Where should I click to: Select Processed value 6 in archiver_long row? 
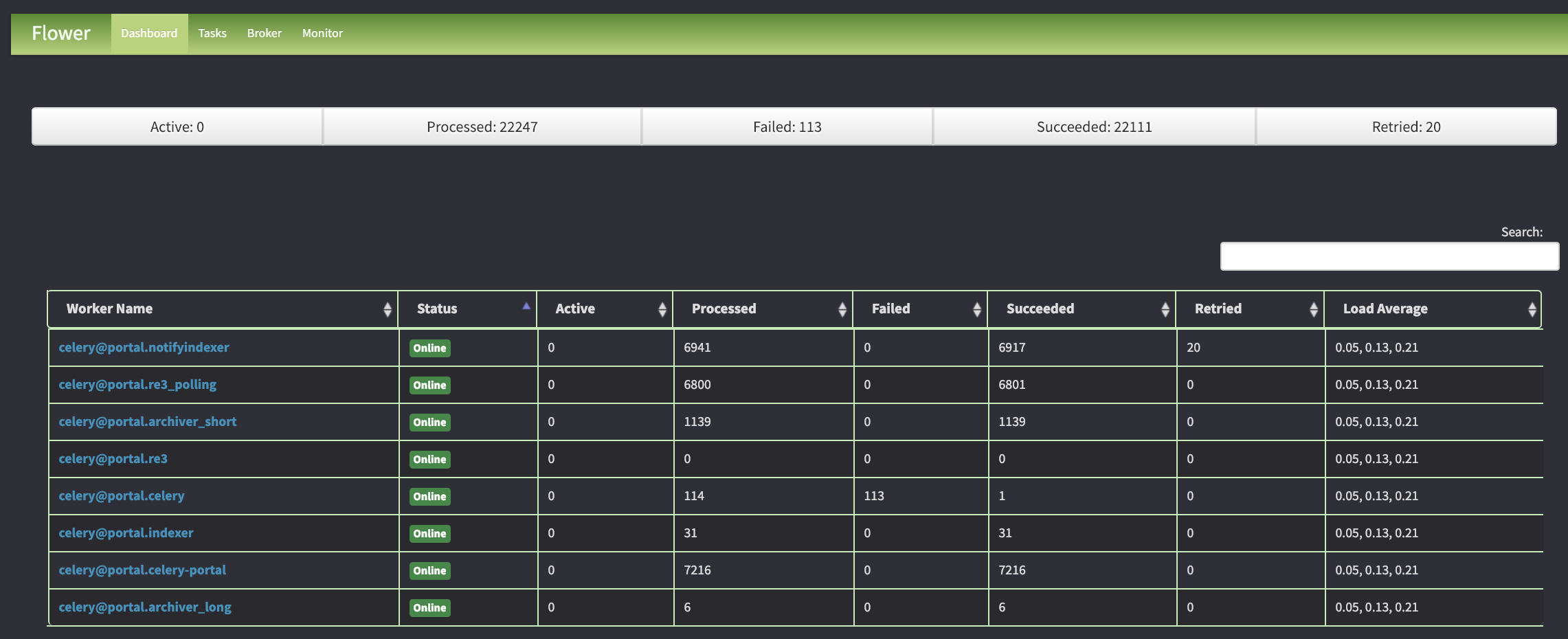click(687, 607)
